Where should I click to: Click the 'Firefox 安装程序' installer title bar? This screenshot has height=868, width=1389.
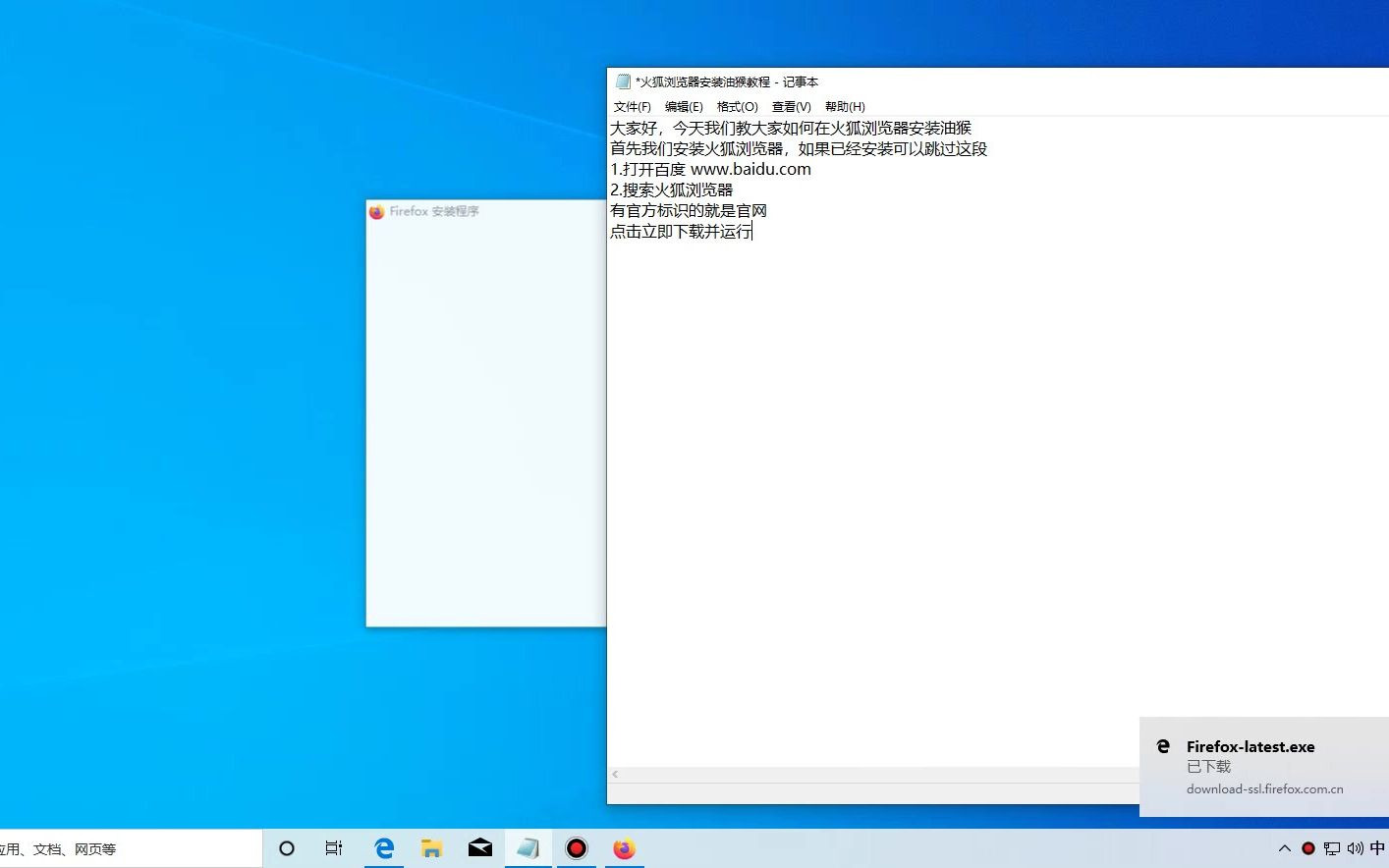pyautogui.click(x=485, y=211)
